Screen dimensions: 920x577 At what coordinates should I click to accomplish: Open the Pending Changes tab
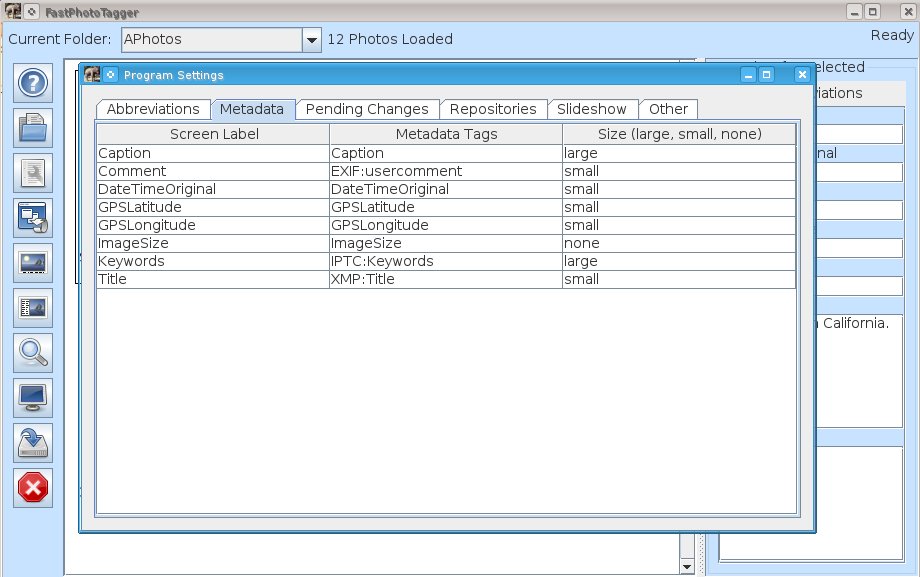pos(366,109)
